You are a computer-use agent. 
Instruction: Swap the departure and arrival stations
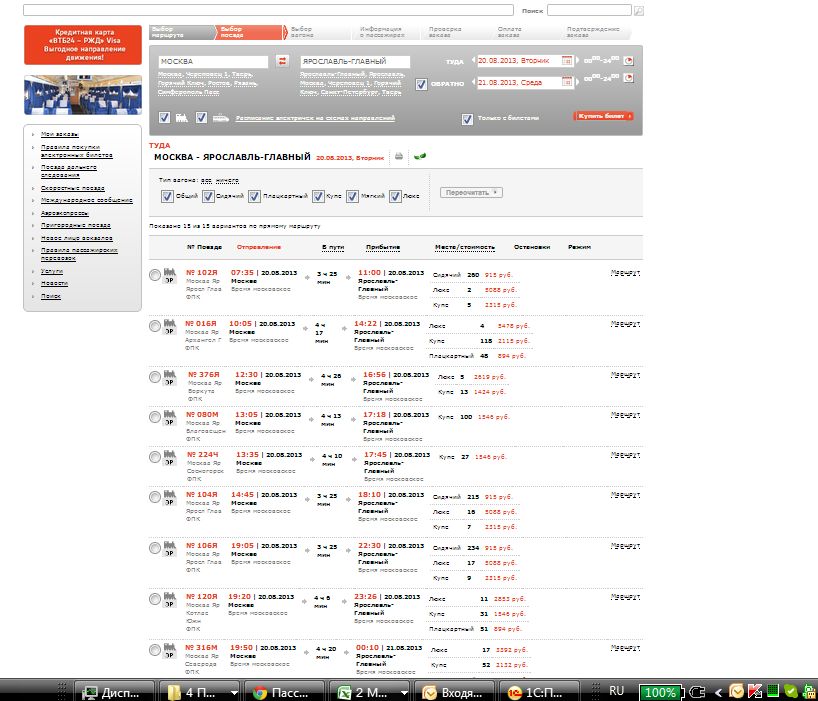point(282,62)
